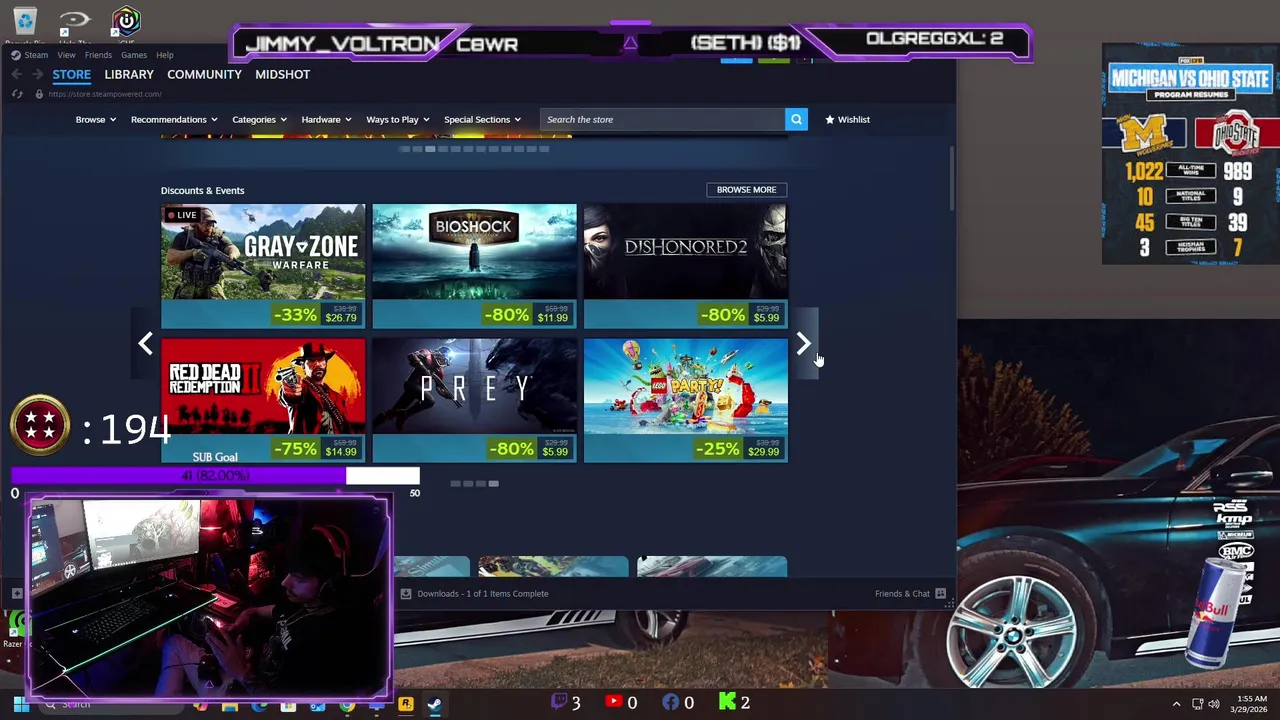
Task: Expand the Special Sections dropdown
Action: pos(482,119)
